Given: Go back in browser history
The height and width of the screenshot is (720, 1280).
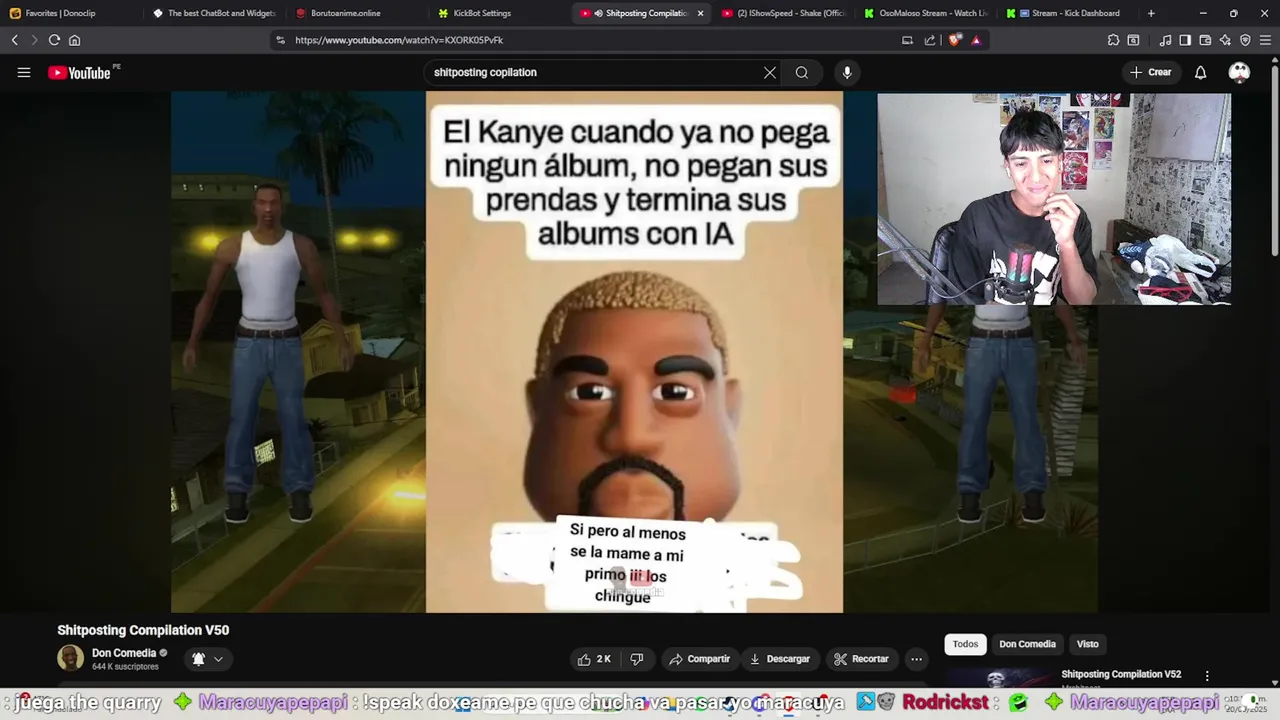Looking at the screenshot, I should click(x=15, y=40).
